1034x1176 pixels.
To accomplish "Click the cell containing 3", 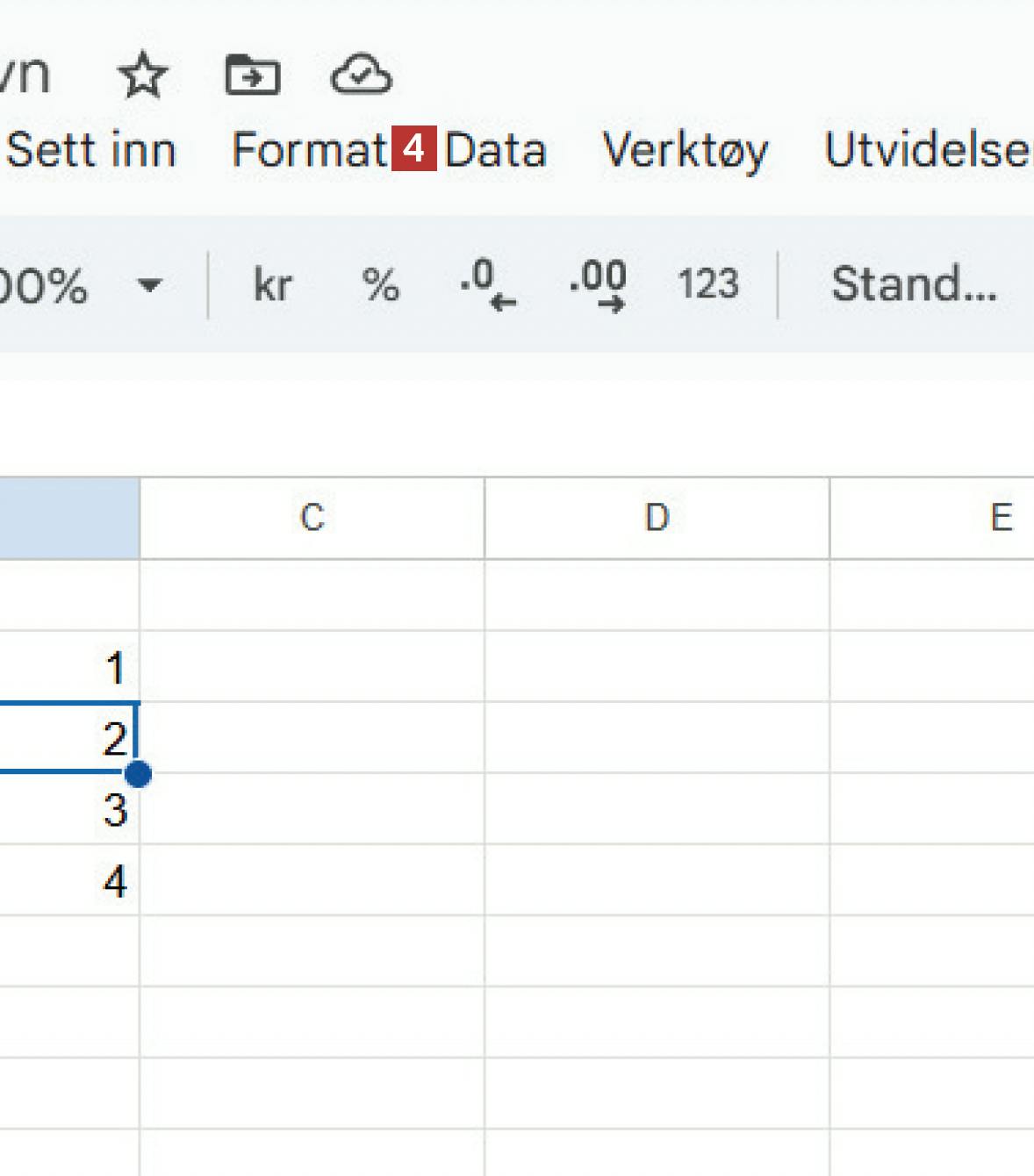I will click(68, 809).
